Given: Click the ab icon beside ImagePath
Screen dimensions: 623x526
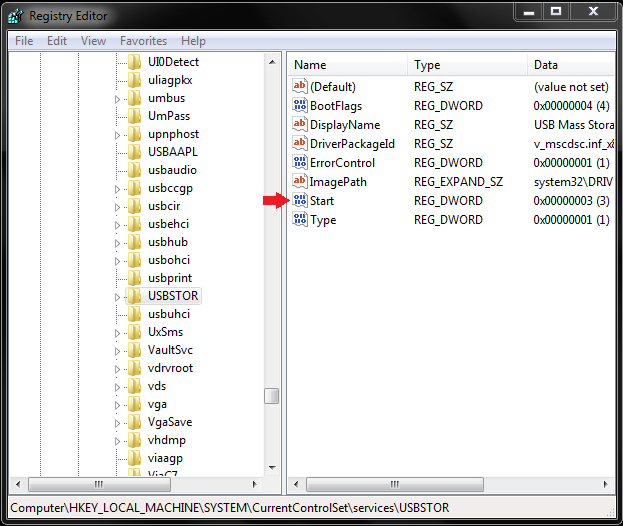Looking at the screenshot, I should pos(300,182).
